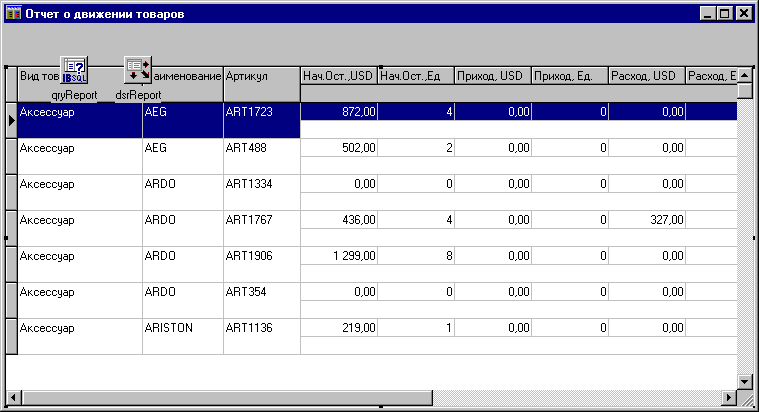Click 'Аксессуар' cell in ART354 row

[x=80, y=301]
